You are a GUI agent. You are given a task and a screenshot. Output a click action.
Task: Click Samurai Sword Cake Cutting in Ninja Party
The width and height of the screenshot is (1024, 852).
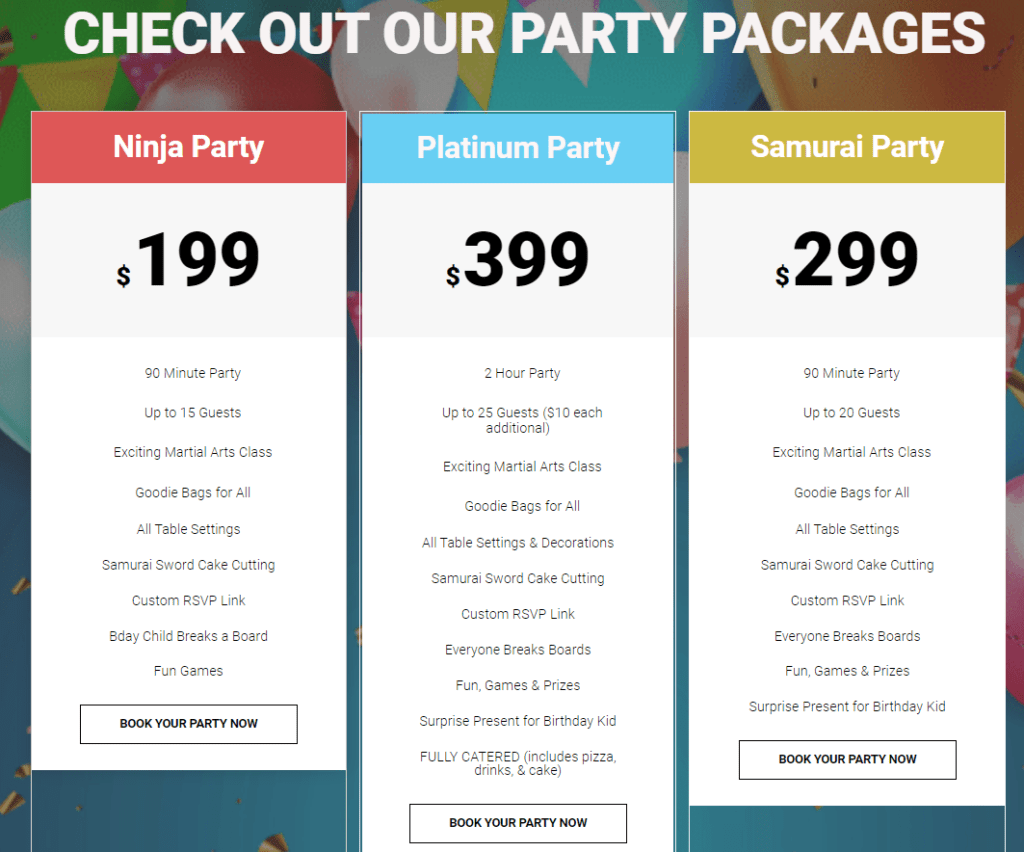(188, 564)
